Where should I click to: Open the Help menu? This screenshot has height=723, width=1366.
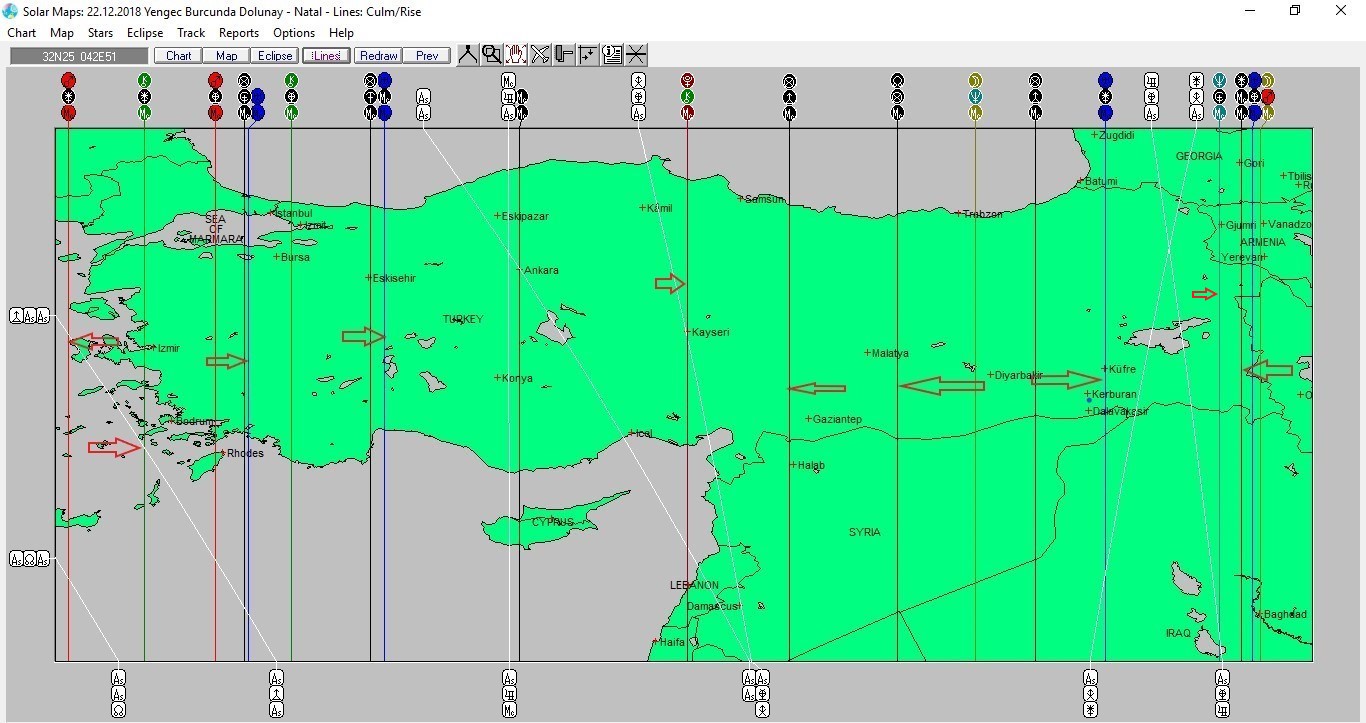click(341, 33)
